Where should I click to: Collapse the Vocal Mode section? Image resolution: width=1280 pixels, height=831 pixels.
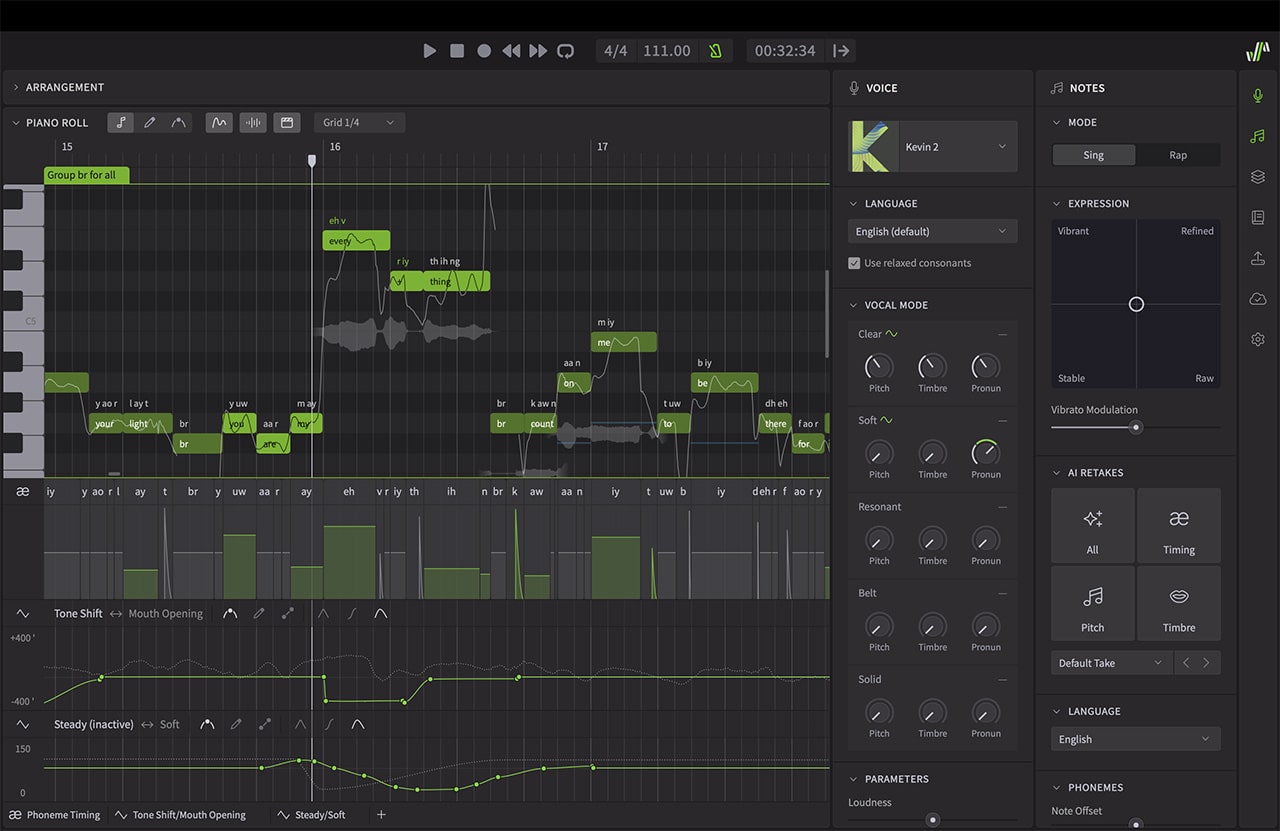pos(854,305)
